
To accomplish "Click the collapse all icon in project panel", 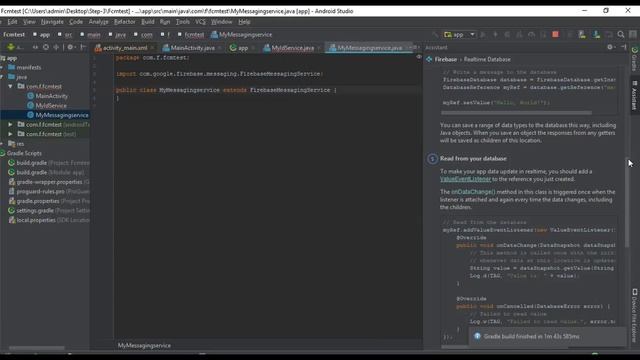I will [x=56, y=47].
